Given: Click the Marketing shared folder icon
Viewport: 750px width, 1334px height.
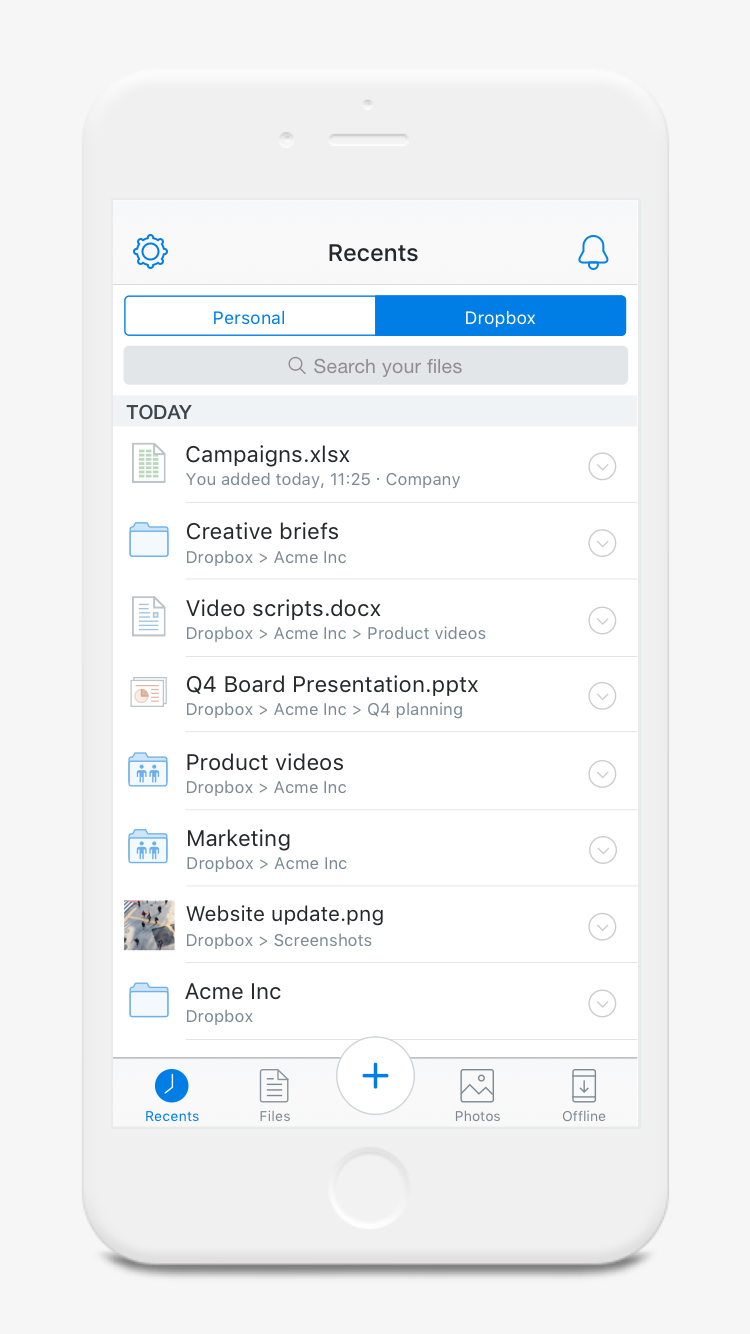Looking at the screenshot, I should tap(149, 847).
